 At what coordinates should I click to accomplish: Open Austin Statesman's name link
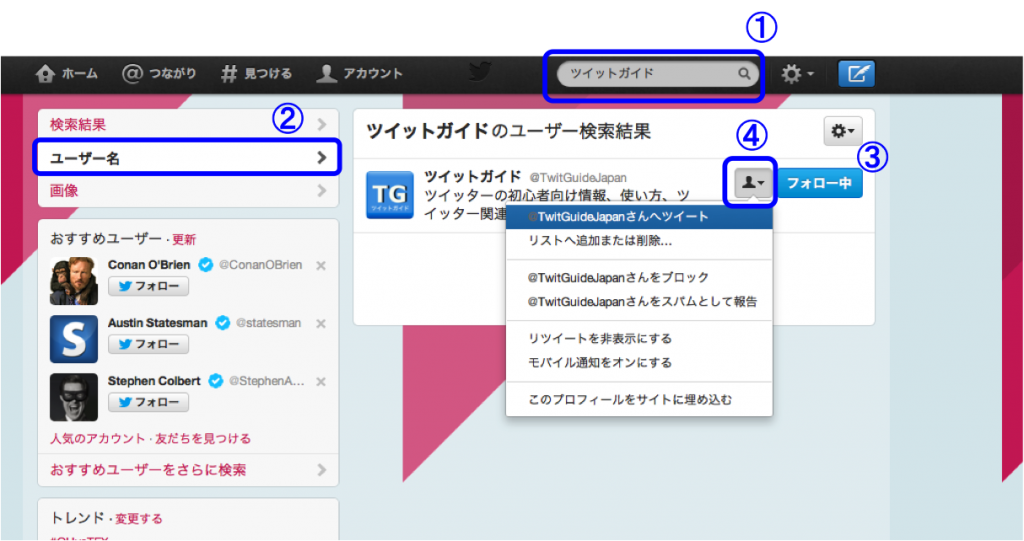click(157, 323)
